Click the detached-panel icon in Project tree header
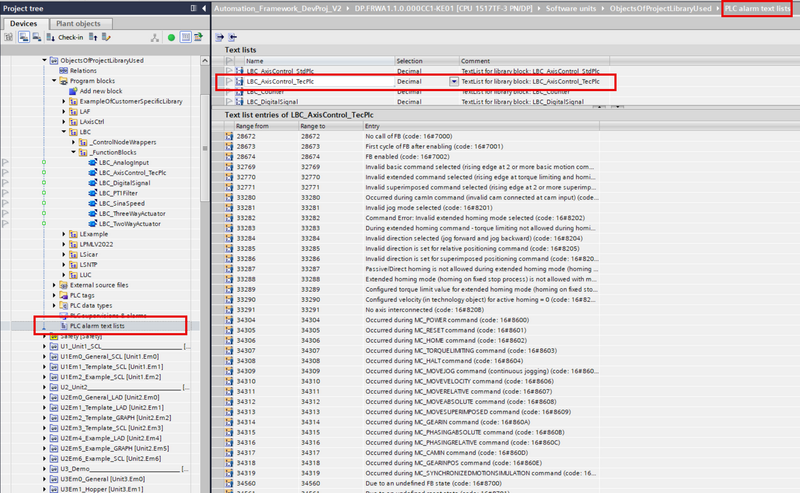 point(193,8)
